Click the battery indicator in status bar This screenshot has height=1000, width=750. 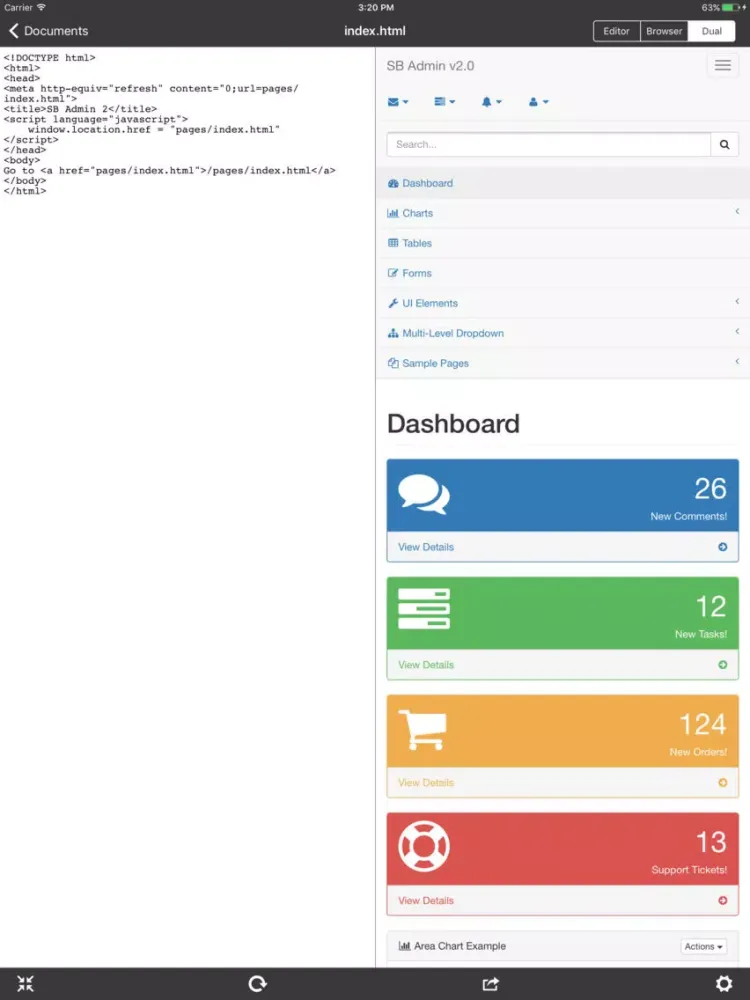point(732,8)
